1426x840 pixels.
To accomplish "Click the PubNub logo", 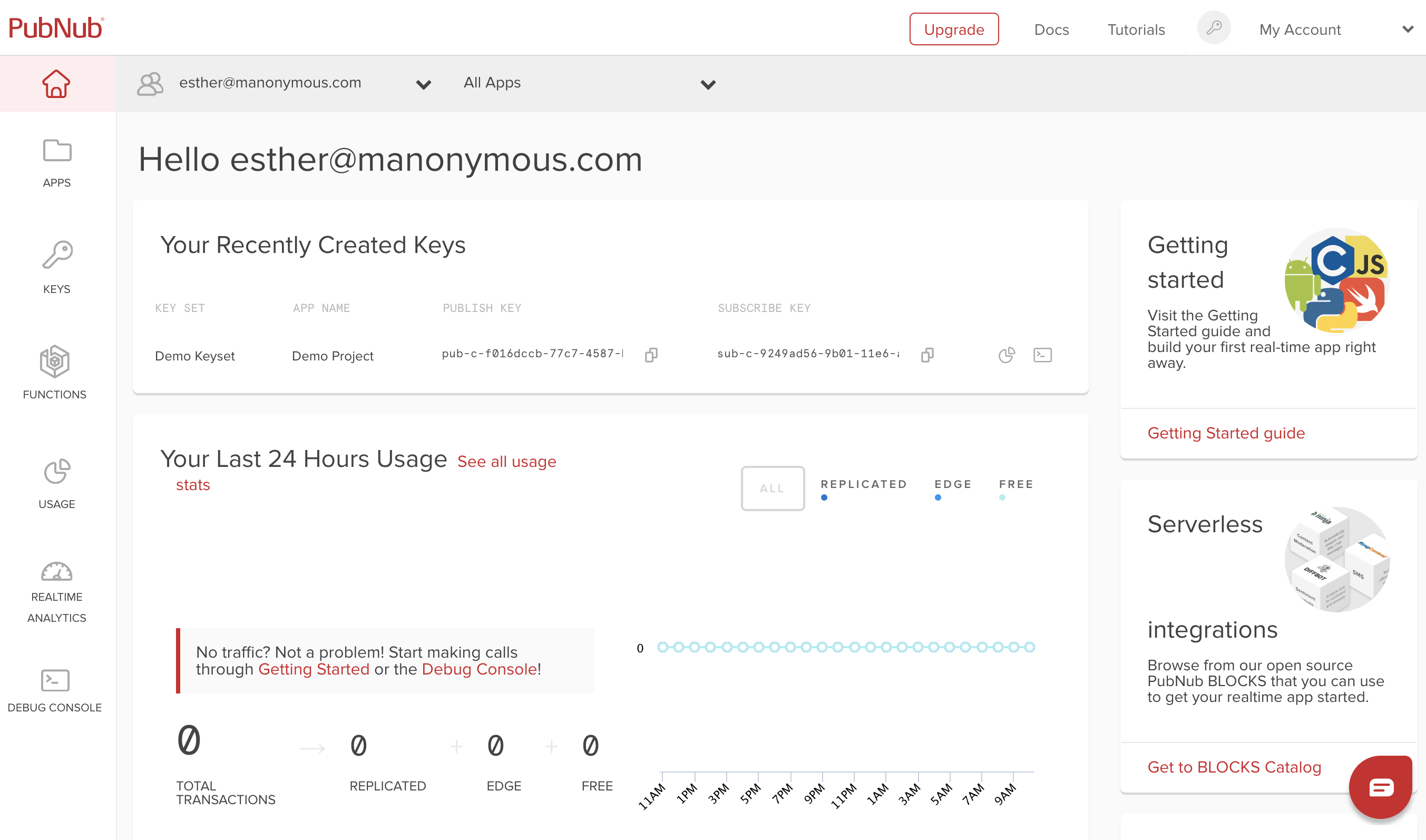I will click(x=56, y=28).
